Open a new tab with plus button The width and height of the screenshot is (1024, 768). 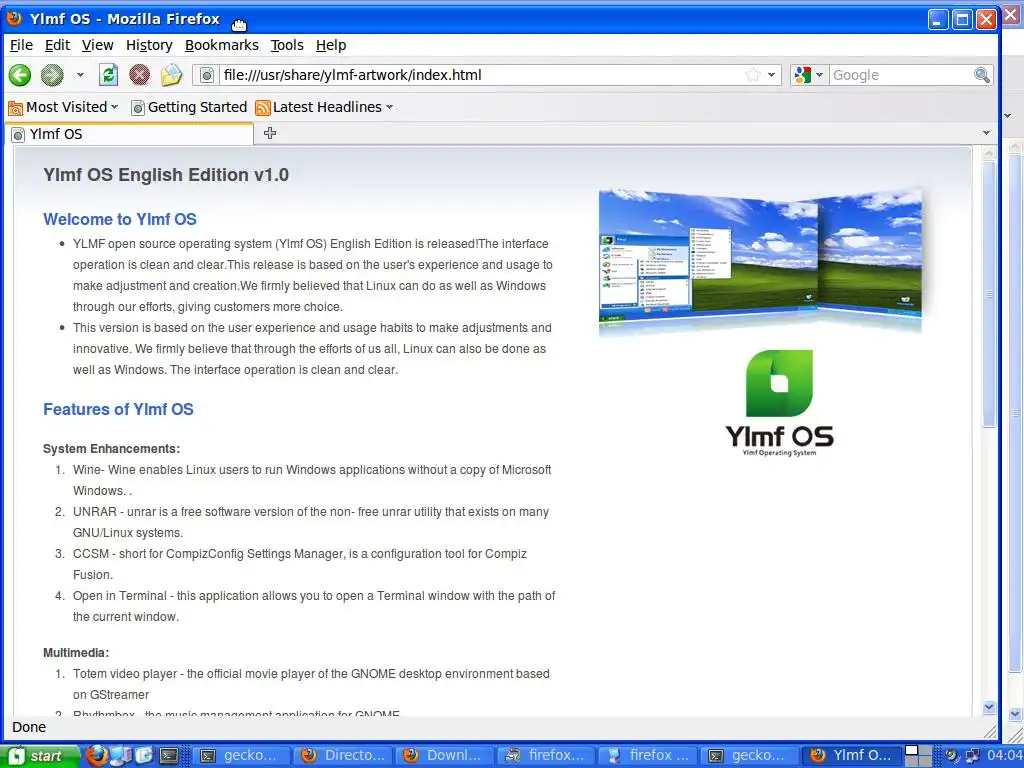coord(270,133)
